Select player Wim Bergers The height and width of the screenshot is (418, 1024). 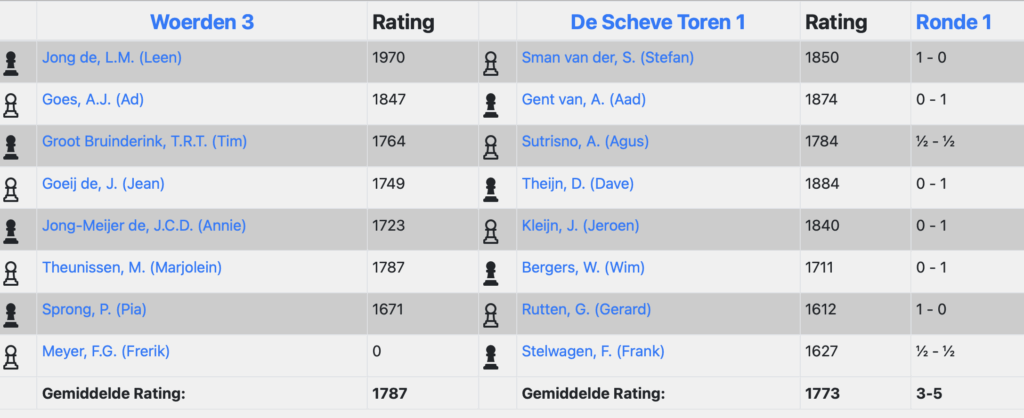(x=579, y=267)
